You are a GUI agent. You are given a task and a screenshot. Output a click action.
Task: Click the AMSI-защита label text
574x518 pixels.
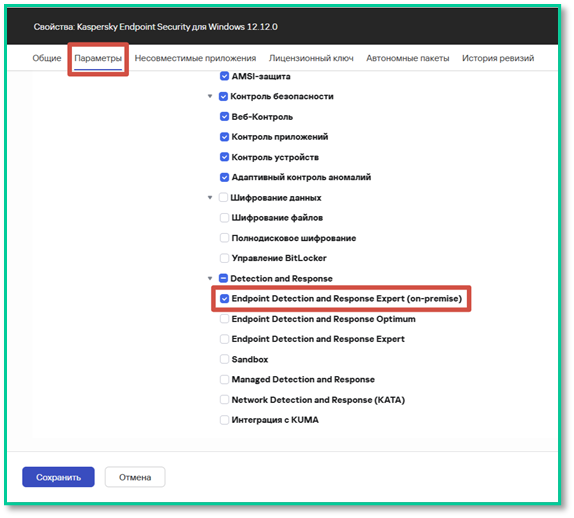coord(261,76)
